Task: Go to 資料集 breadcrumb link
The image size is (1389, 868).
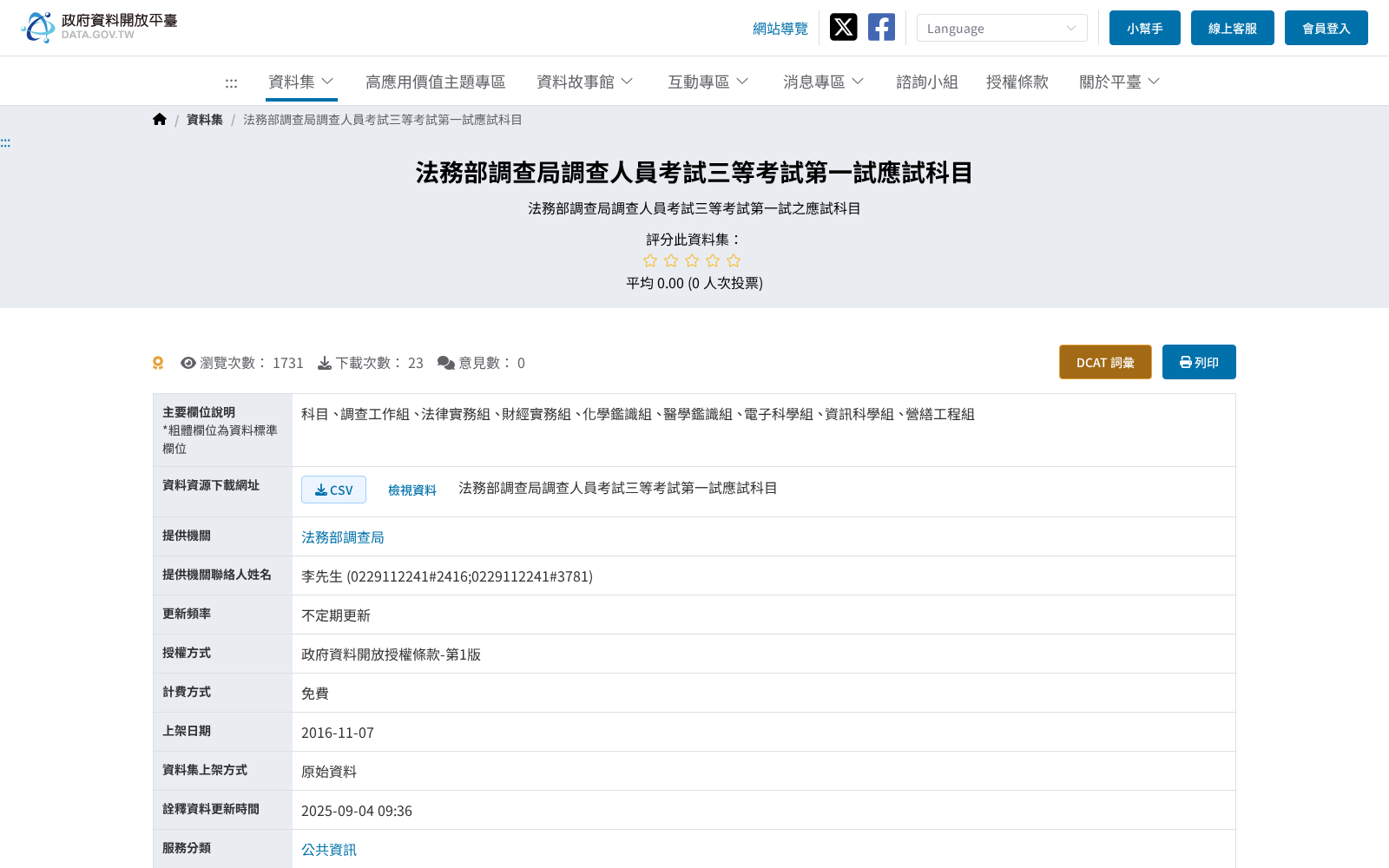Action: 205,120
